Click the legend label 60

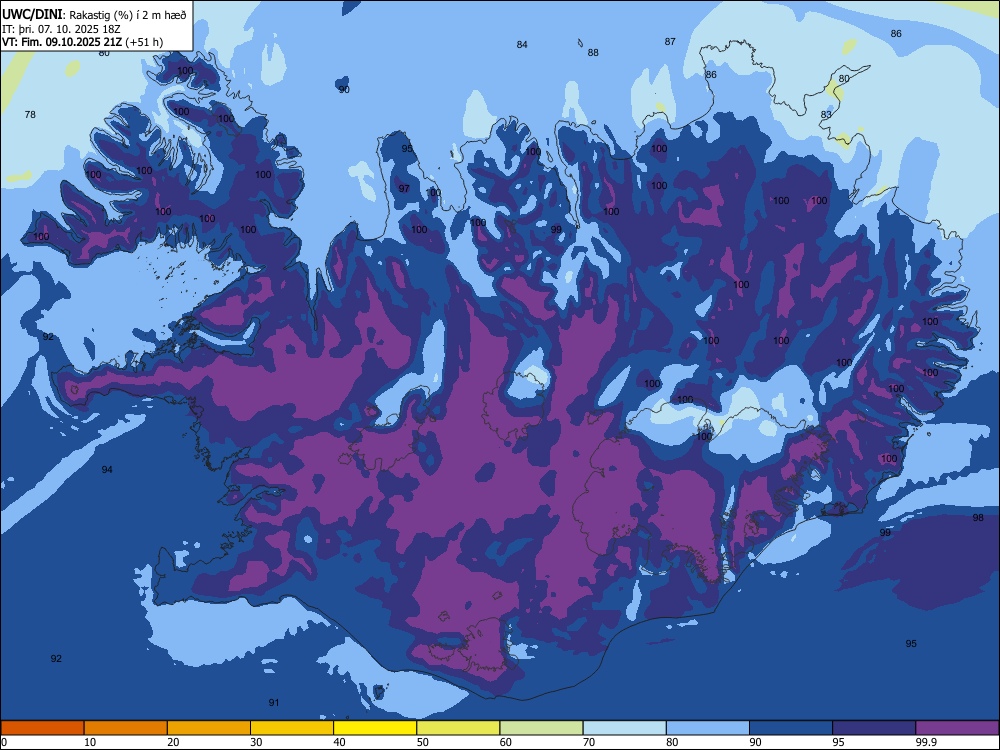506,742
